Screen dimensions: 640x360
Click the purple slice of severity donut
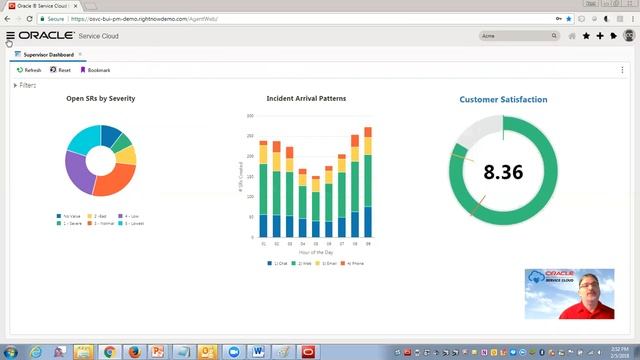click(78, 173)
